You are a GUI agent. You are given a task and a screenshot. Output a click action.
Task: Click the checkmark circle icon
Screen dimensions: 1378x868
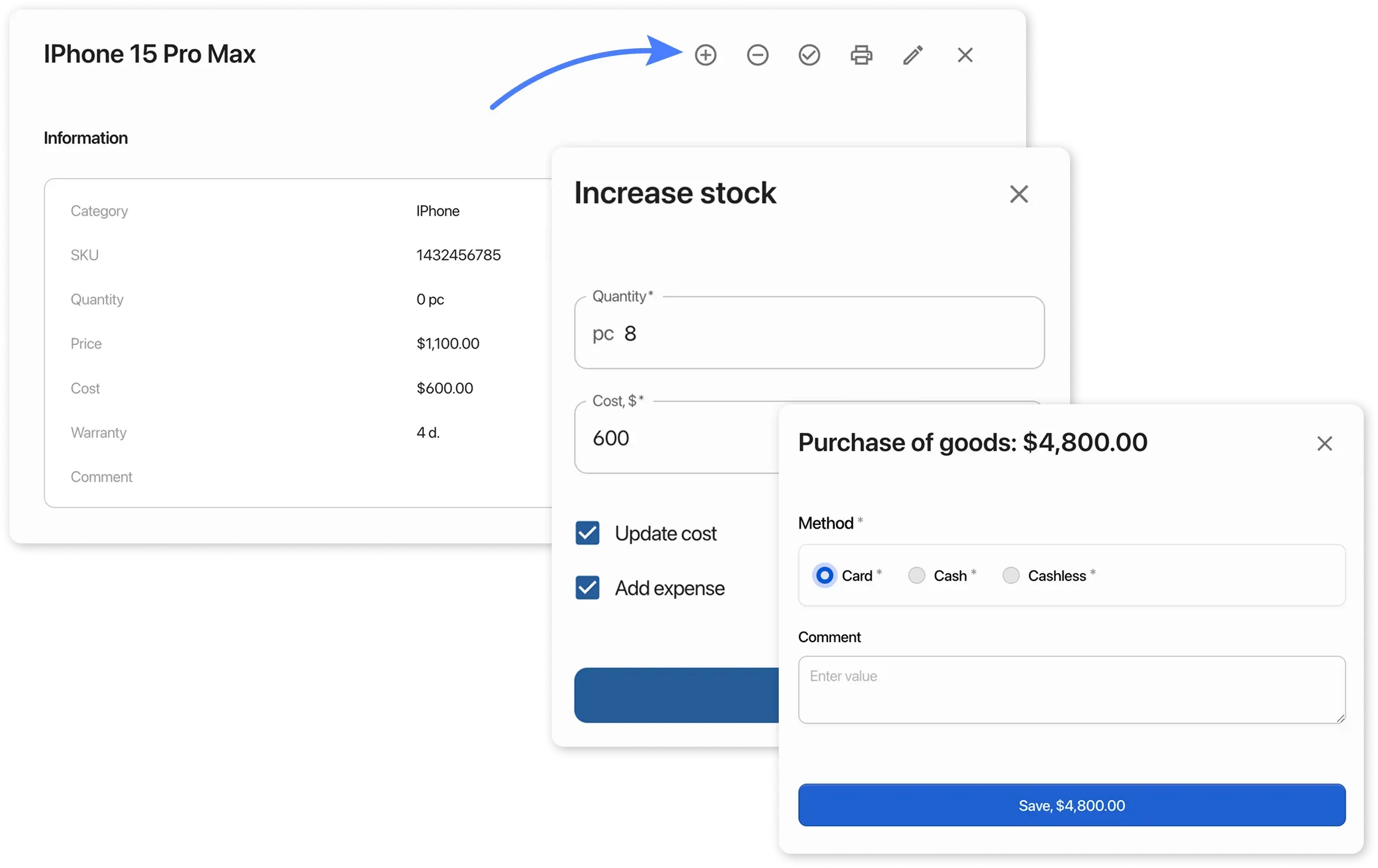(809, 55)
